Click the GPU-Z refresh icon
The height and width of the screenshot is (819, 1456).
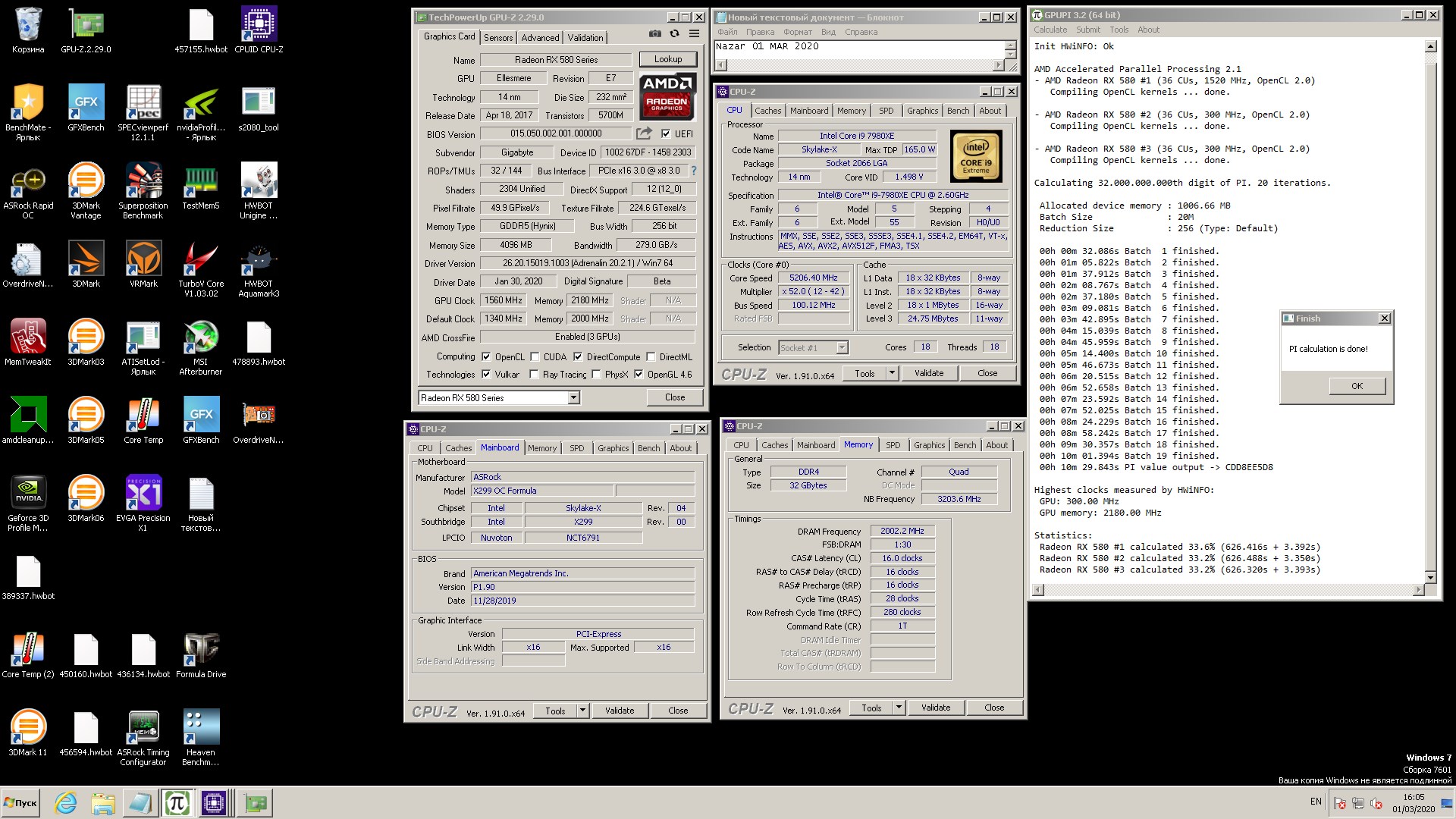pos(674,34)
